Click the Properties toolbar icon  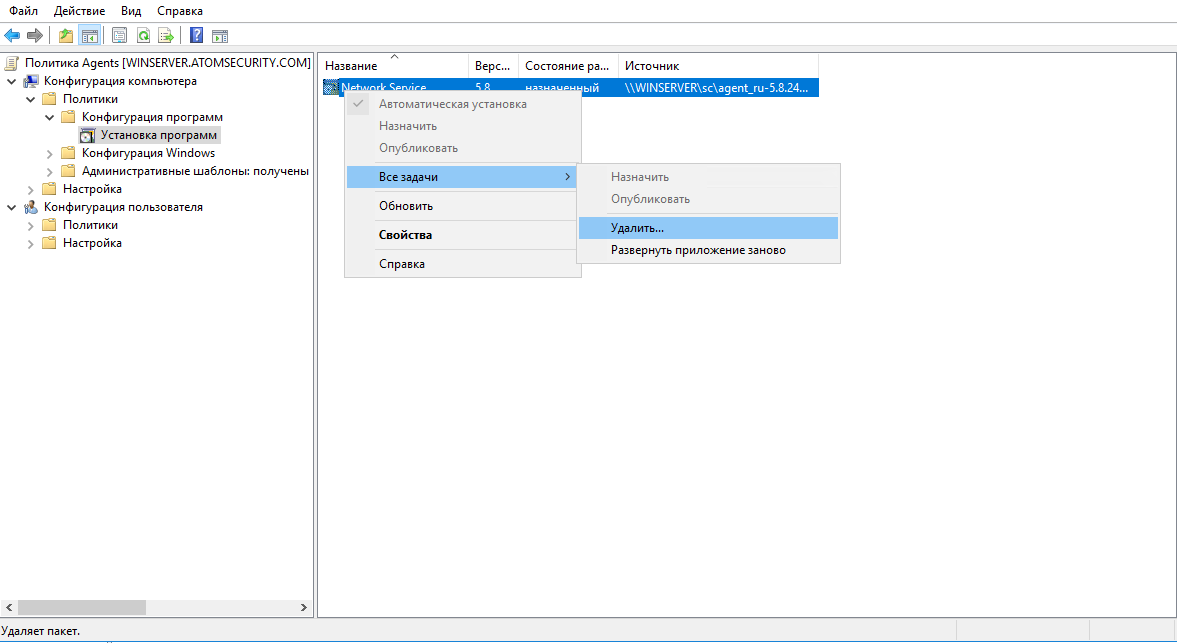click(120, 36)
